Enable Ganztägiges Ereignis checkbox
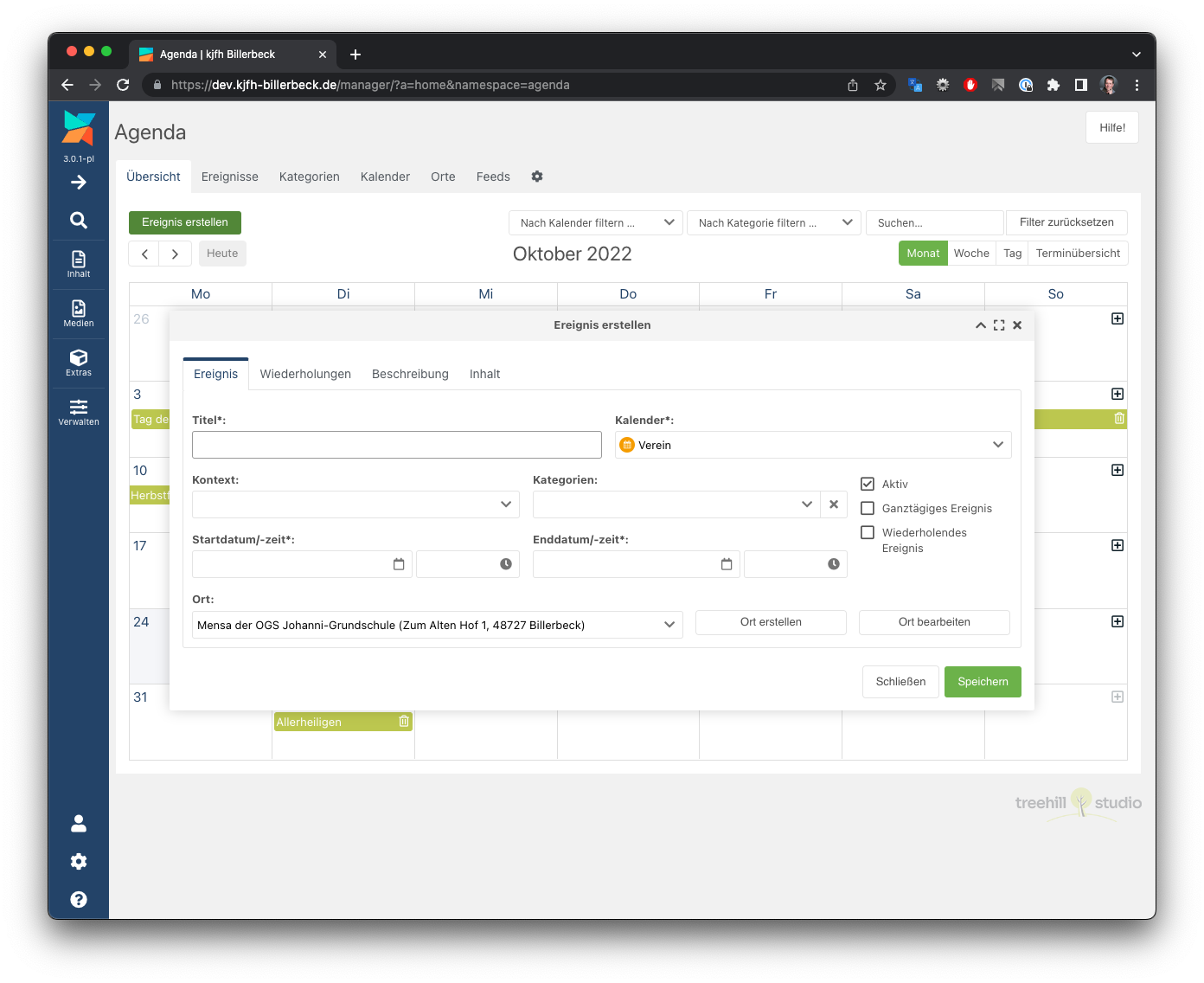 [868, 509]
